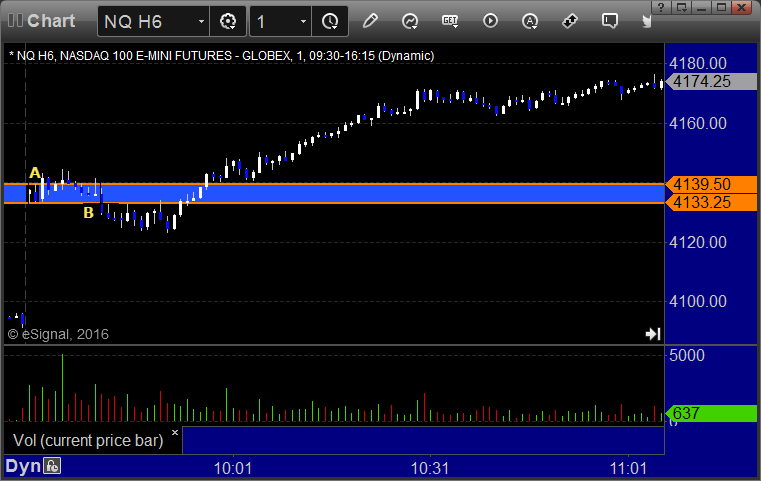Click the 11:01 time axis label
The image size is (761, 481).
pos(628,468)
